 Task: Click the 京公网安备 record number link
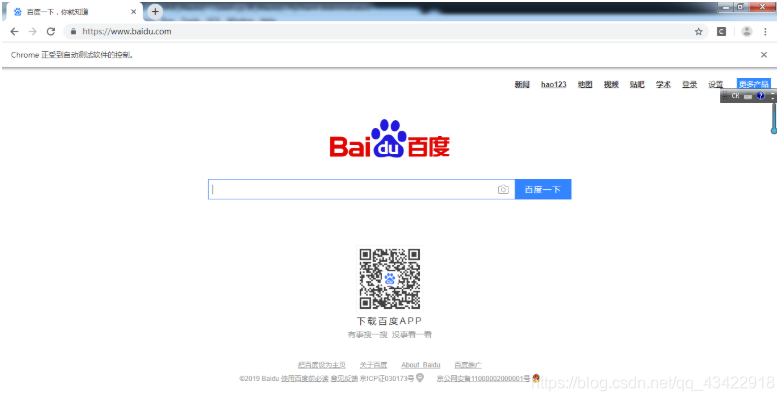(483, 378)
